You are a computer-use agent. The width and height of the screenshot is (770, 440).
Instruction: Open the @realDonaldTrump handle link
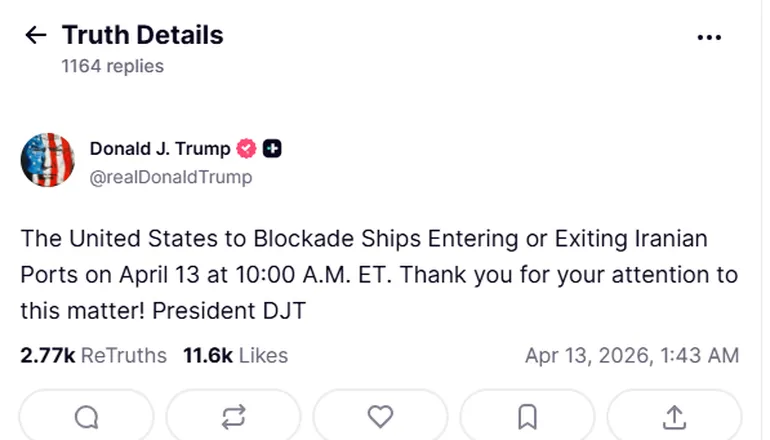[x=171, y=177]
